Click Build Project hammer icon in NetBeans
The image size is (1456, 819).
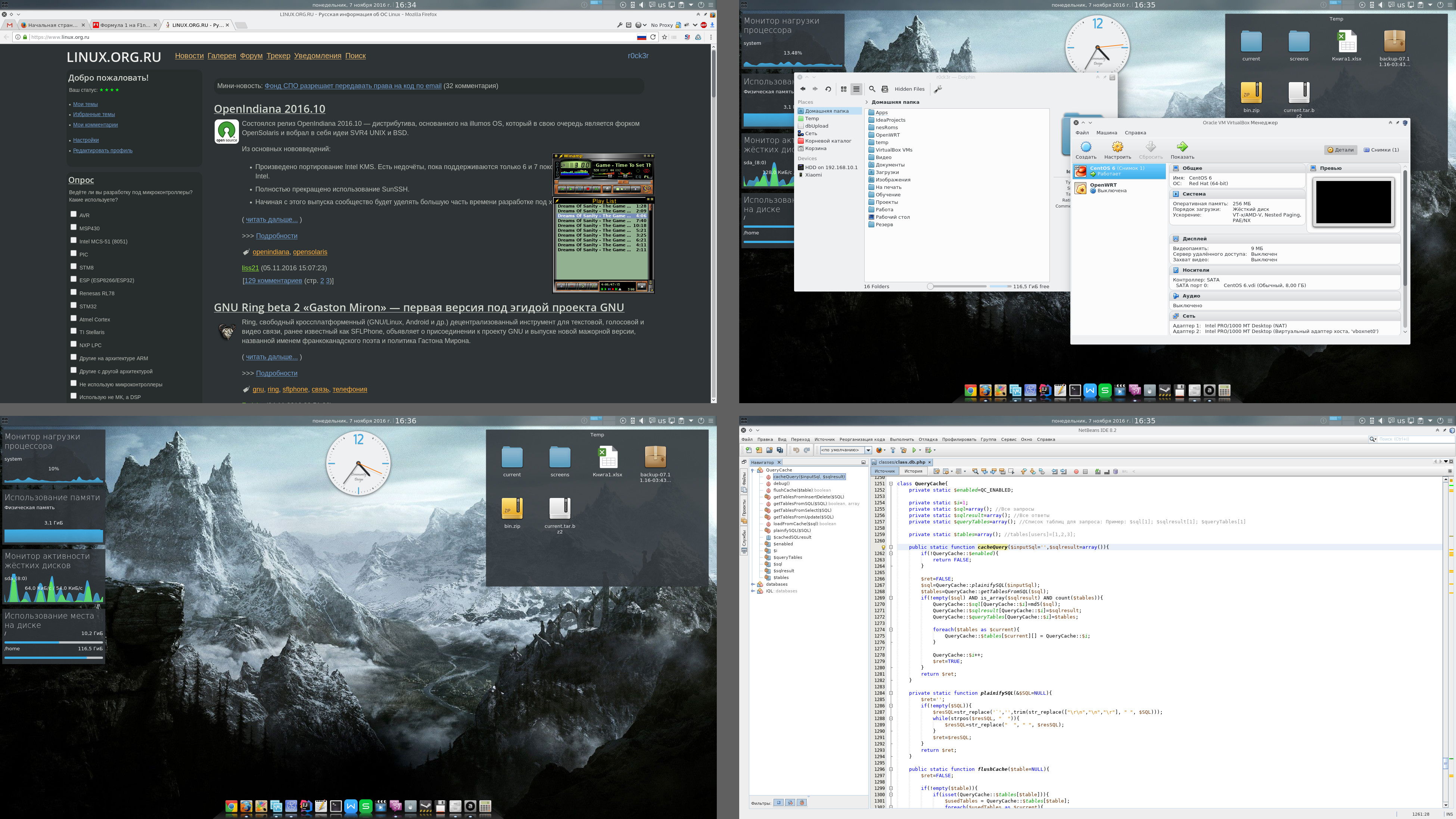click(893, 451)
